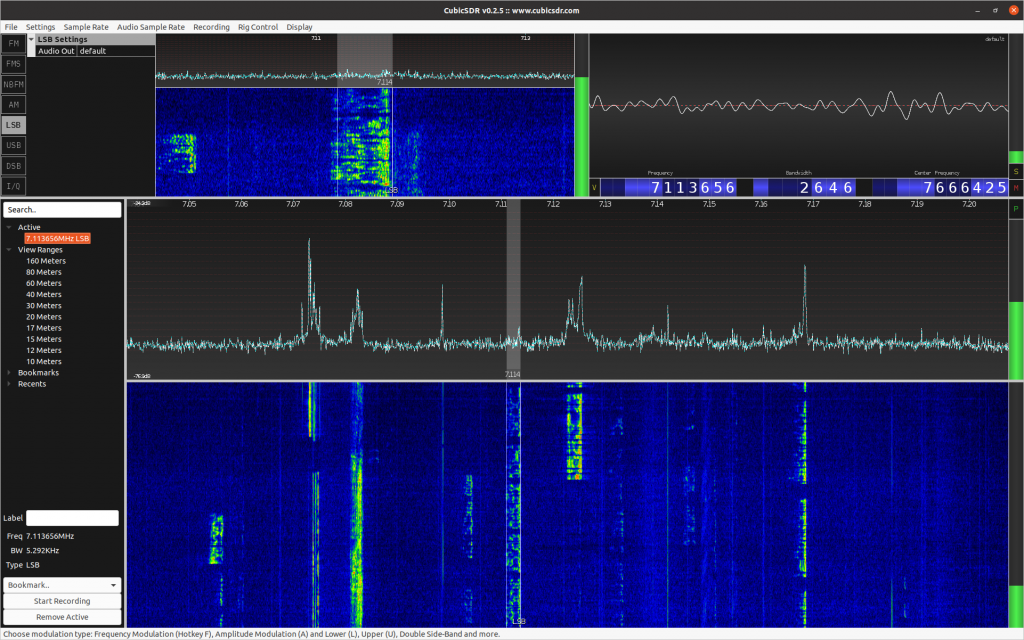Image resolution: width=1024 pixels, height=640 pixels.
Task: Open the Sample Rate menu
Action: click(86, 27)
